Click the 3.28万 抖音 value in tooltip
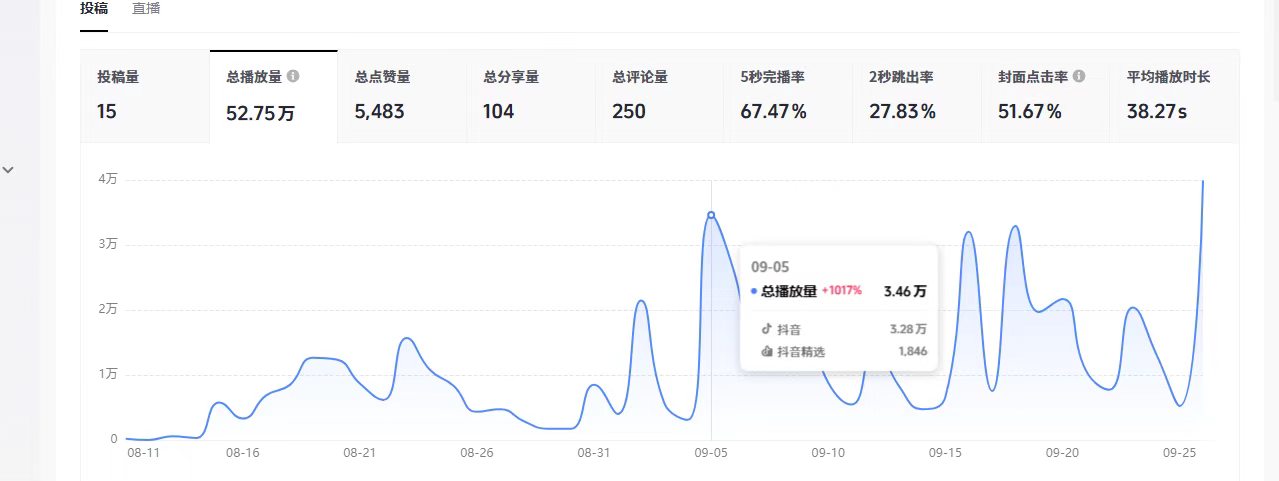Screen dimensions: 1279x481 [908, 329]
